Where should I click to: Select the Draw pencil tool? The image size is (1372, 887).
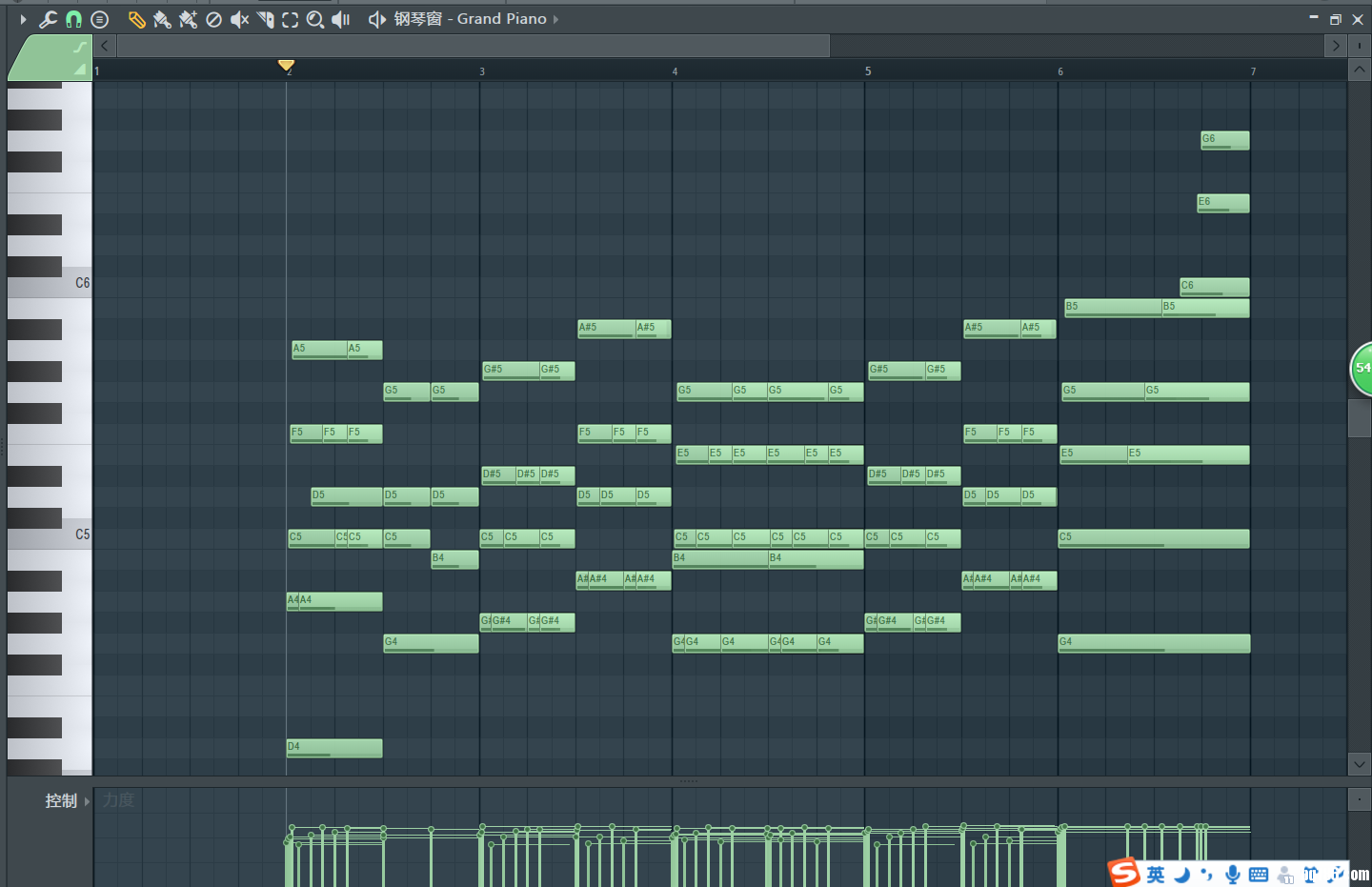[x=137, y=19]
